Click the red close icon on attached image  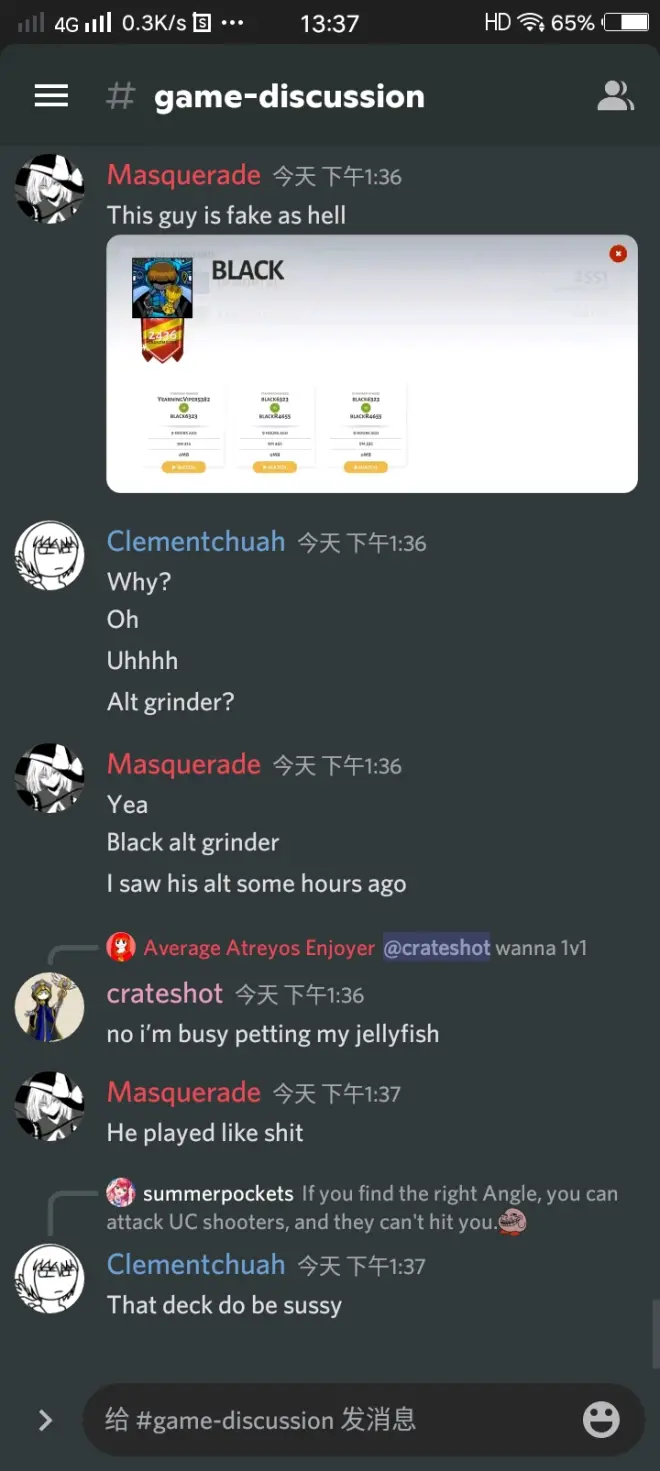618,254
